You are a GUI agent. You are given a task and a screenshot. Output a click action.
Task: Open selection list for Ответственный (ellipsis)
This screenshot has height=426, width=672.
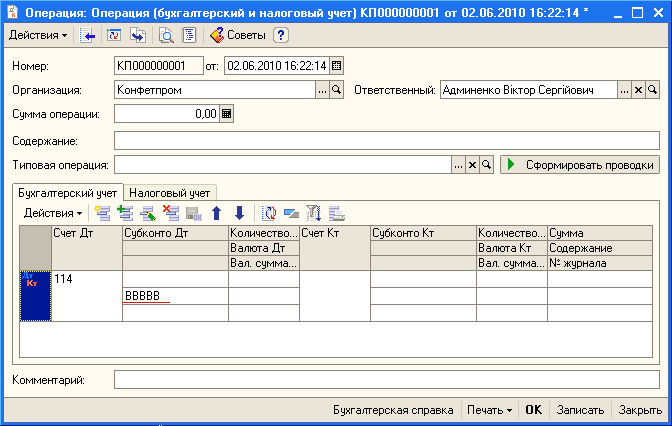[x=624, y=90]
